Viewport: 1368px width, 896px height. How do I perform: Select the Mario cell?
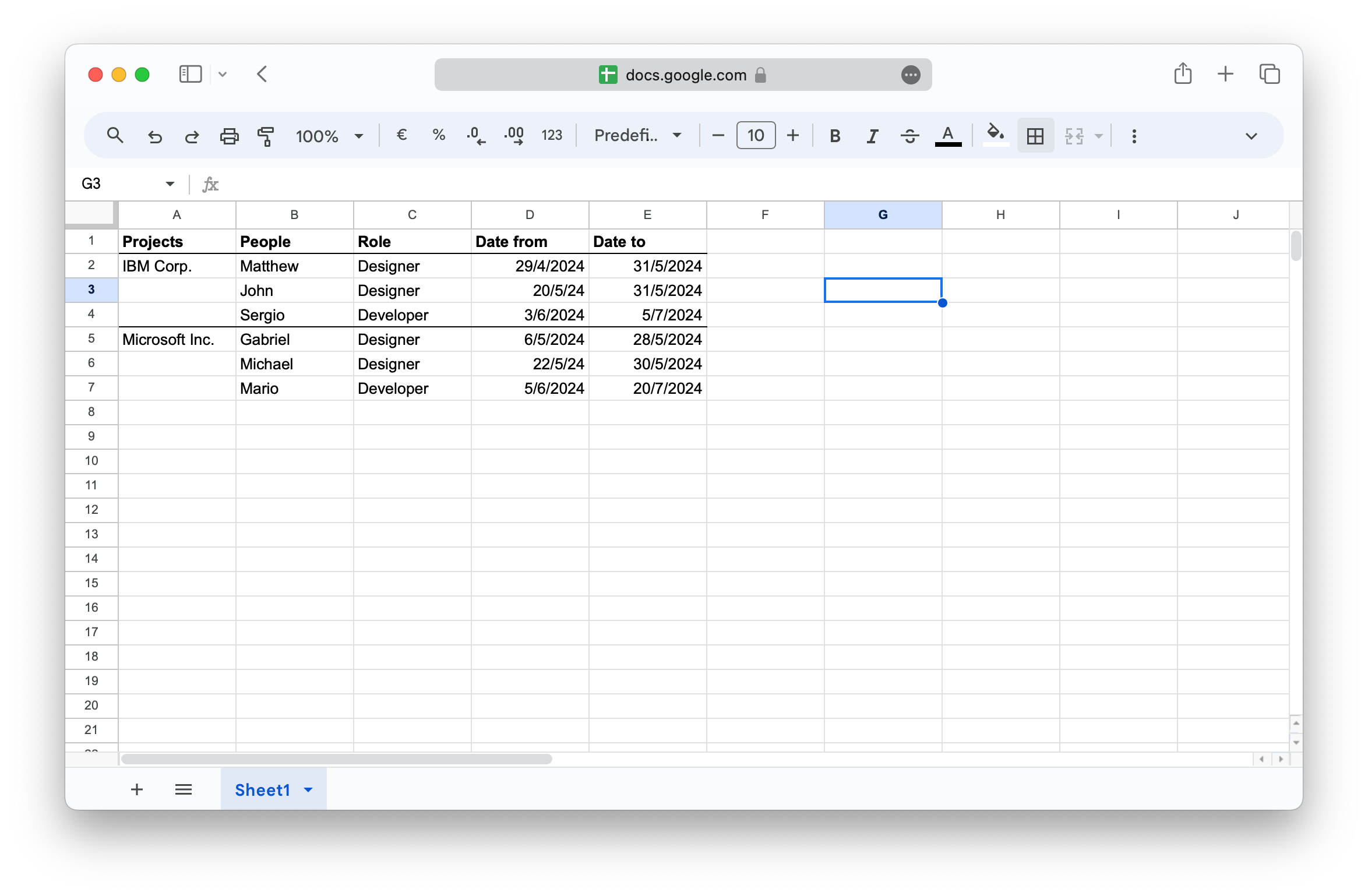pyautogui.click(x=295, y=388)
